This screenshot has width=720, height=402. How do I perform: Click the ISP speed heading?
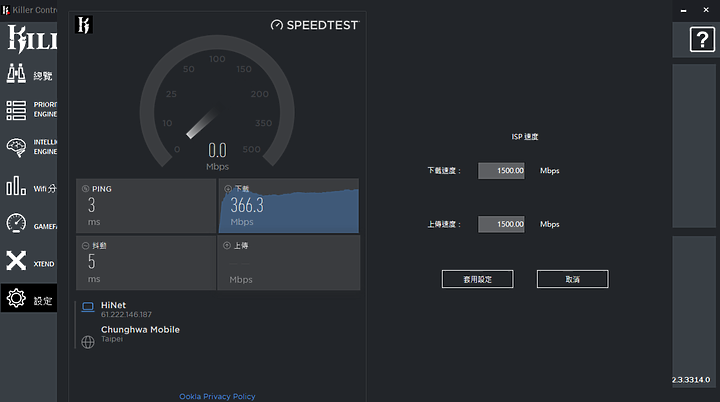(x=525, y=136)
